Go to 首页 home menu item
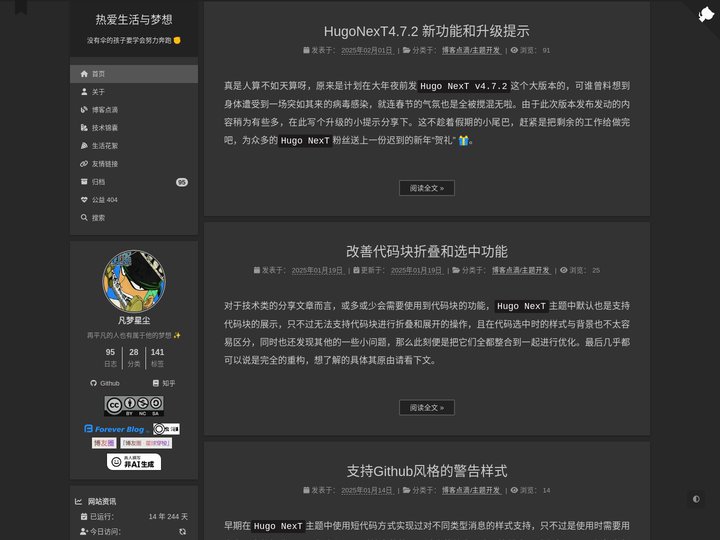720x540 pixels. pyautogui.click(x=134, y=74)
